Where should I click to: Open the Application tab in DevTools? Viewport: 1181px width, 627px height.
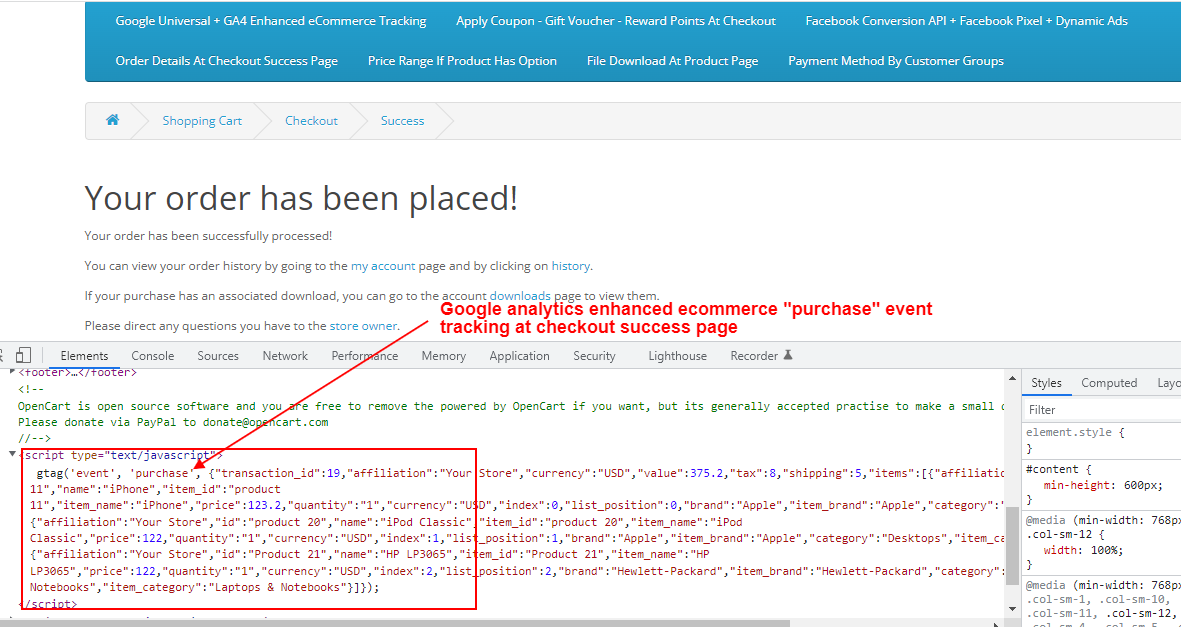[519, 356]
